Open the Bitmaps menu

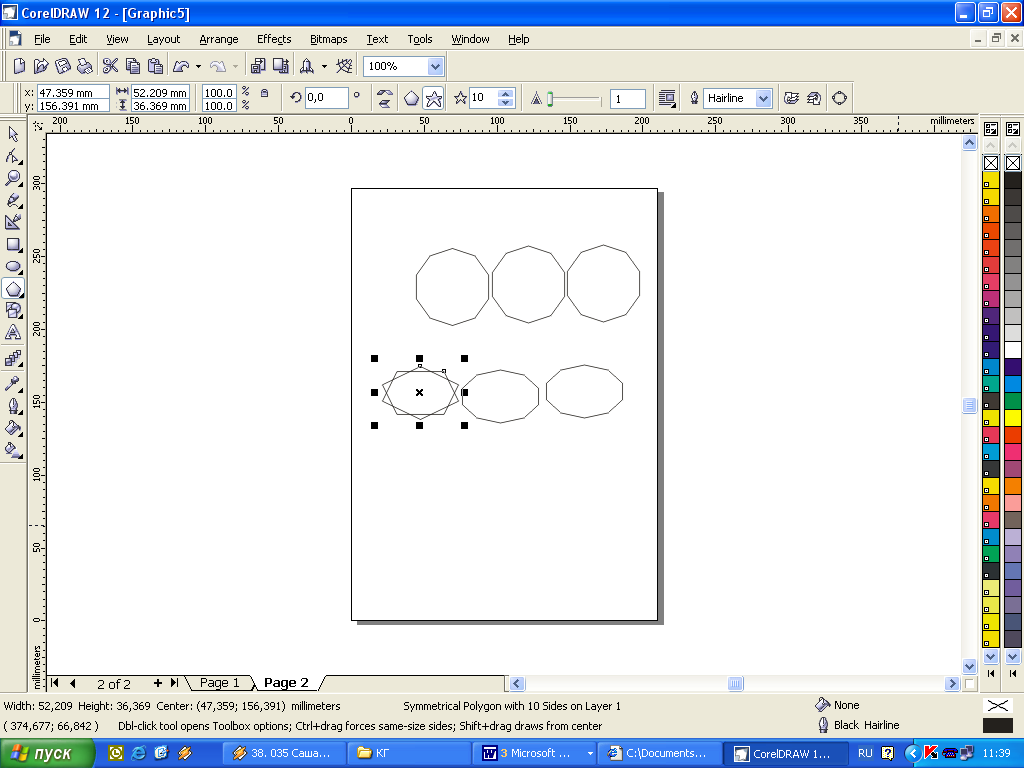328,39
